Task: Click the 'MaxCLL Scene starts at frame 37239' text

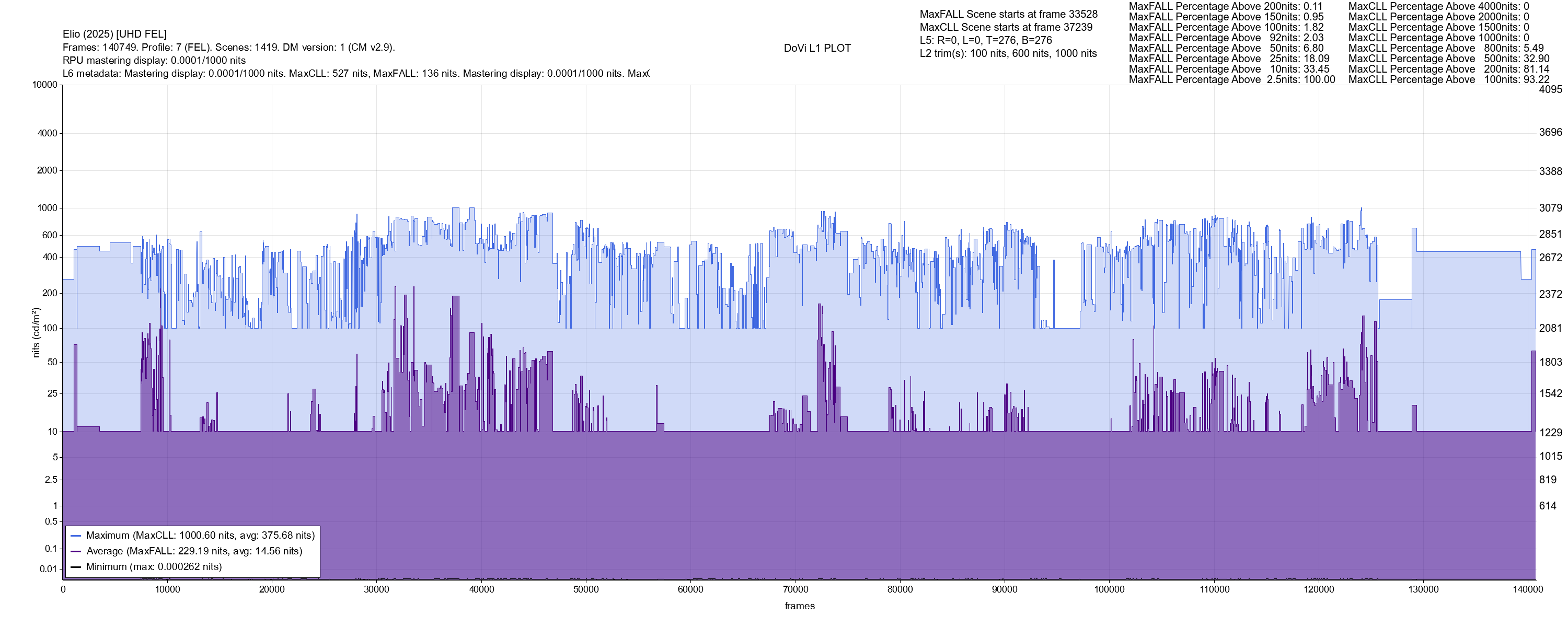Action: pyautogui.click(x=1006, y=27)
